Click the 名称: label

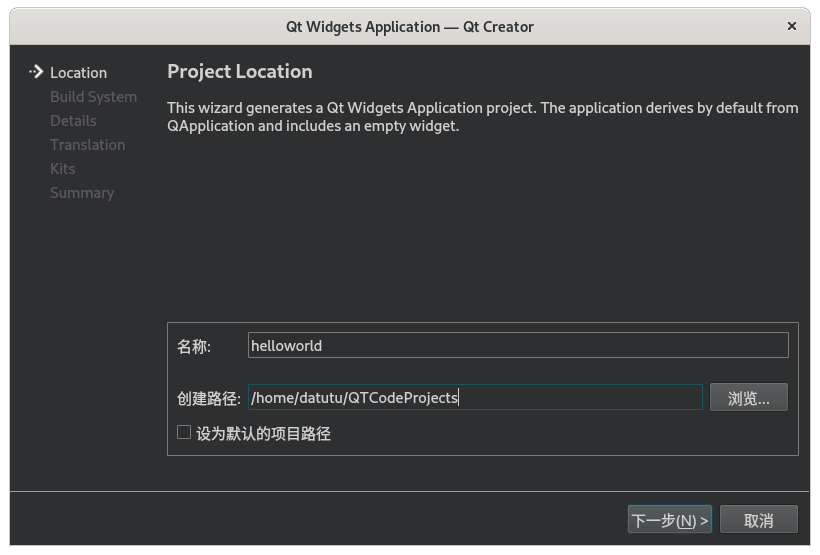(x=194, y=346)
